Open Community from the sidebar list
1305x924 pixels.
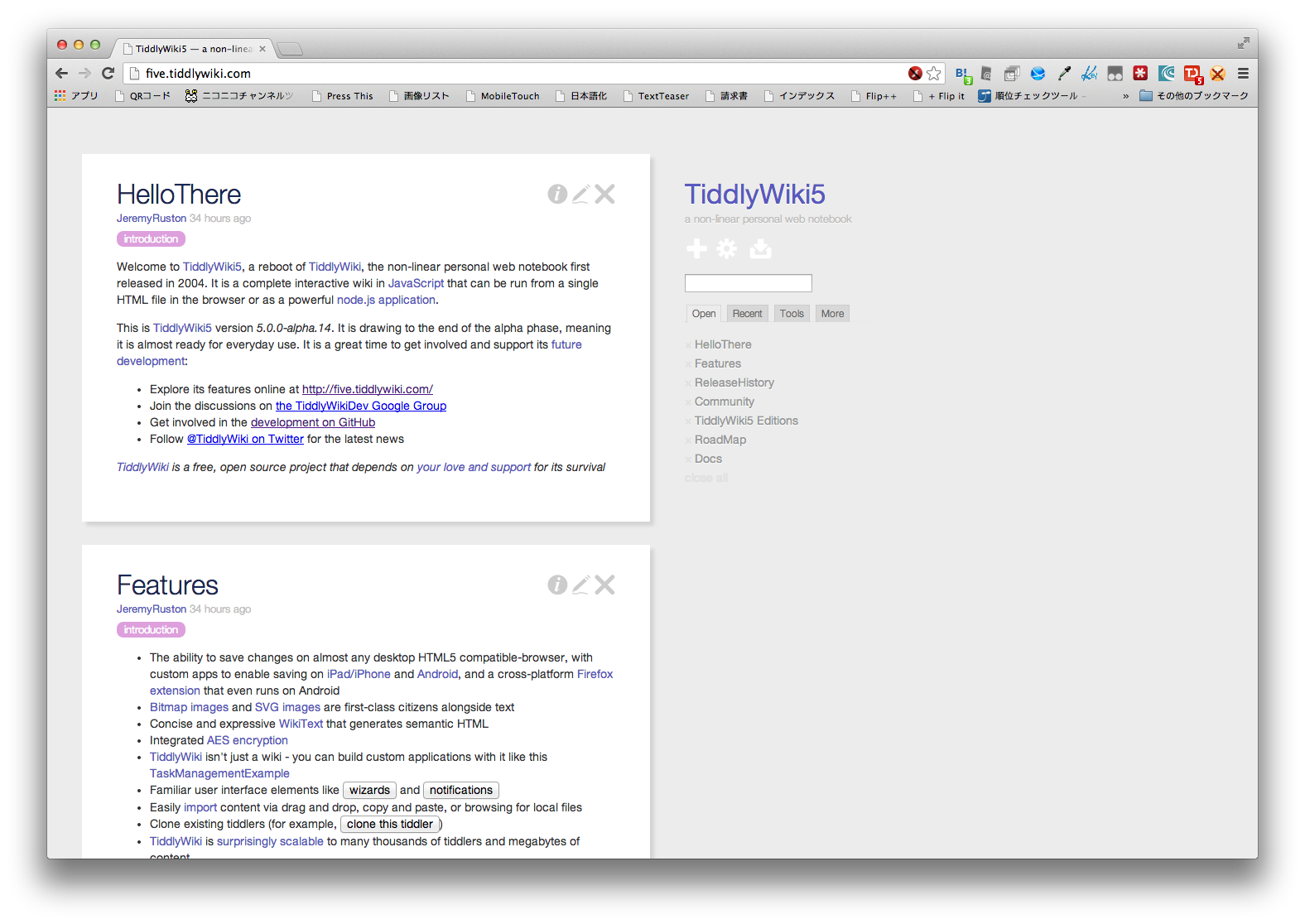pyautogui.click(x=725, y=402)
